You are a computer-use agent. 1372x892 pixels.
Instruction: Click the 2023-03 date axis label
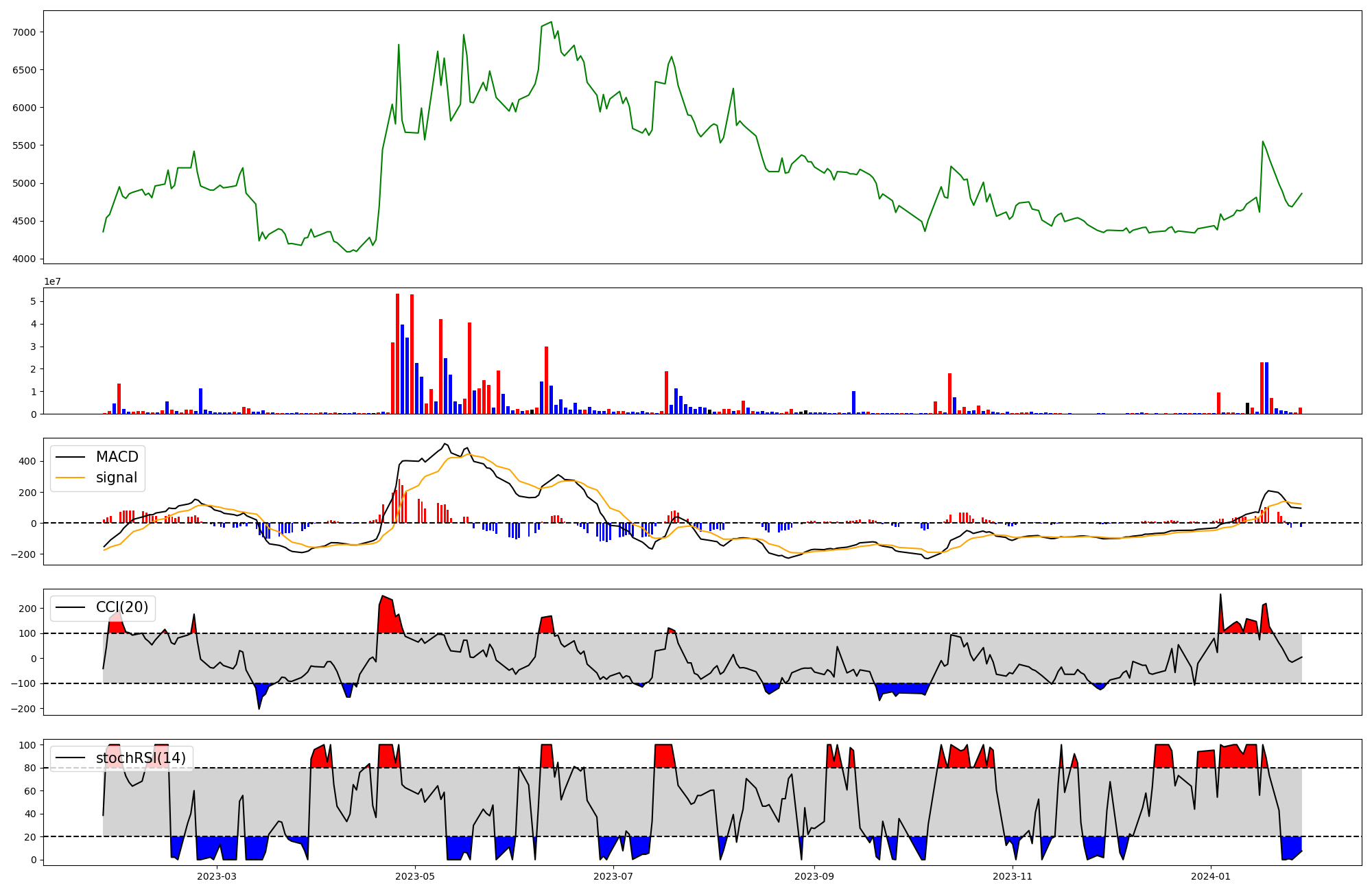coord(217,876)
